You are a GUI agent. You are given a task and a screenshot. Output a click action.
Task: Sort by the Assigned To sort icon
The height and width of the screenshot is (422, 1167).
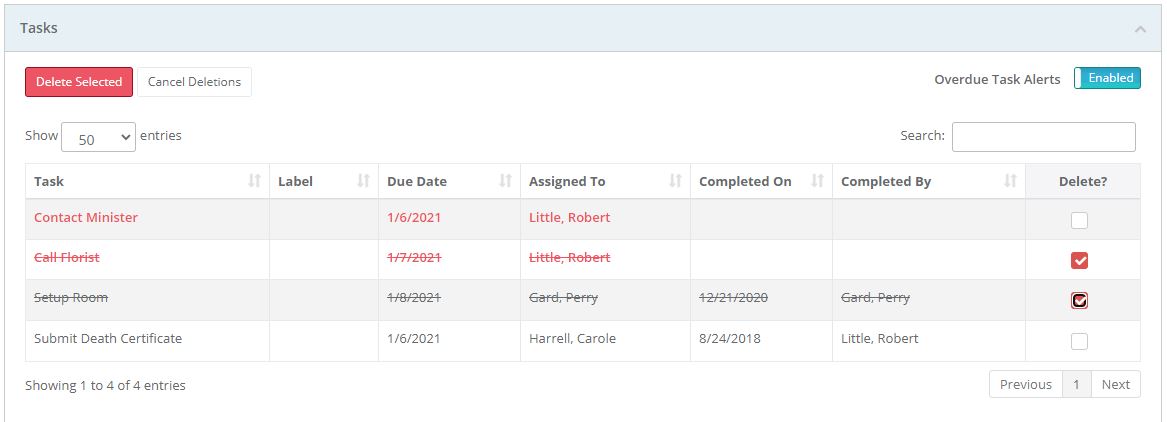coord(676,181)
